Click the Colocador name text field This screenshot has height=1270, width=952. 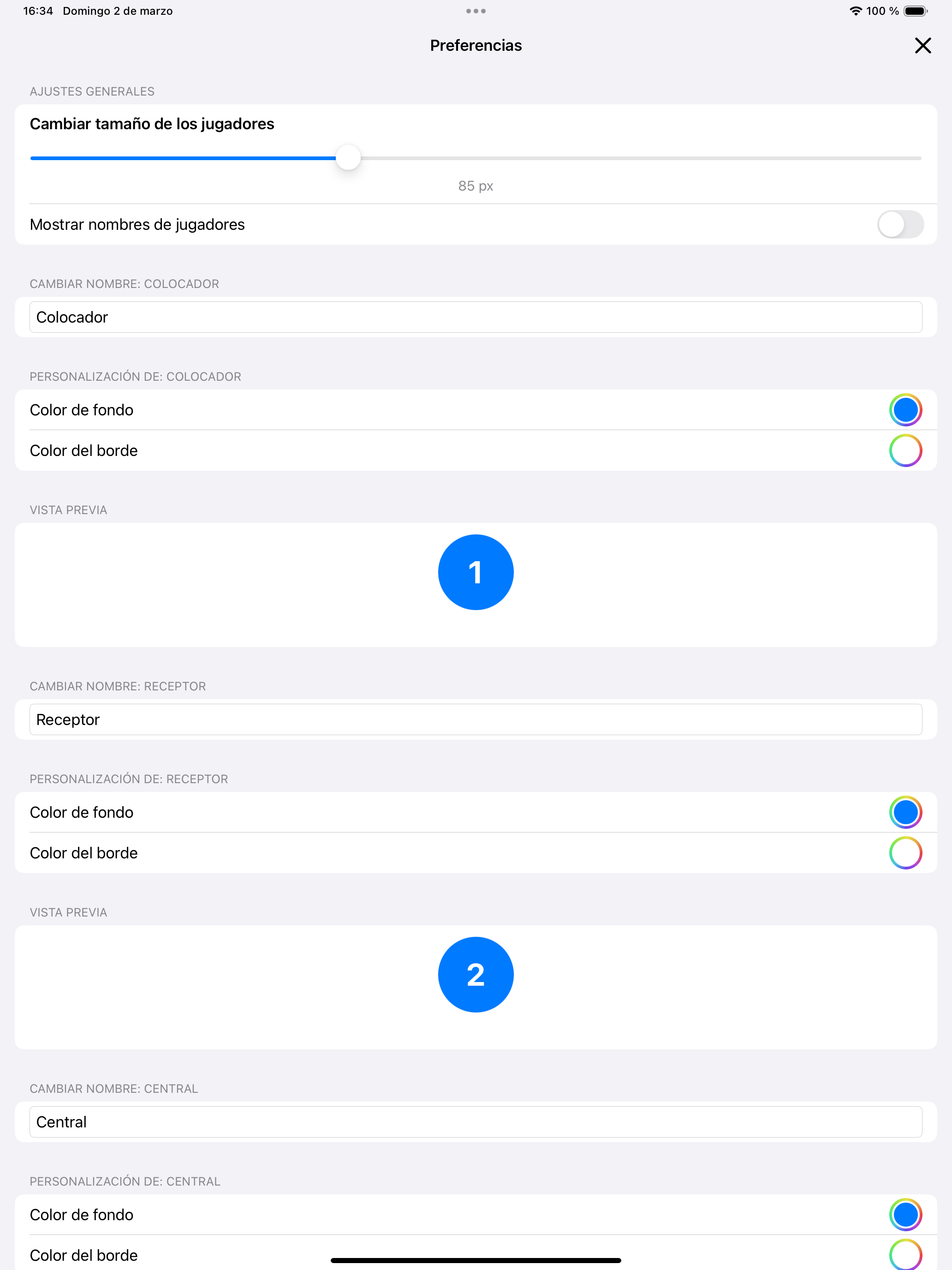[x=475, y=317]
